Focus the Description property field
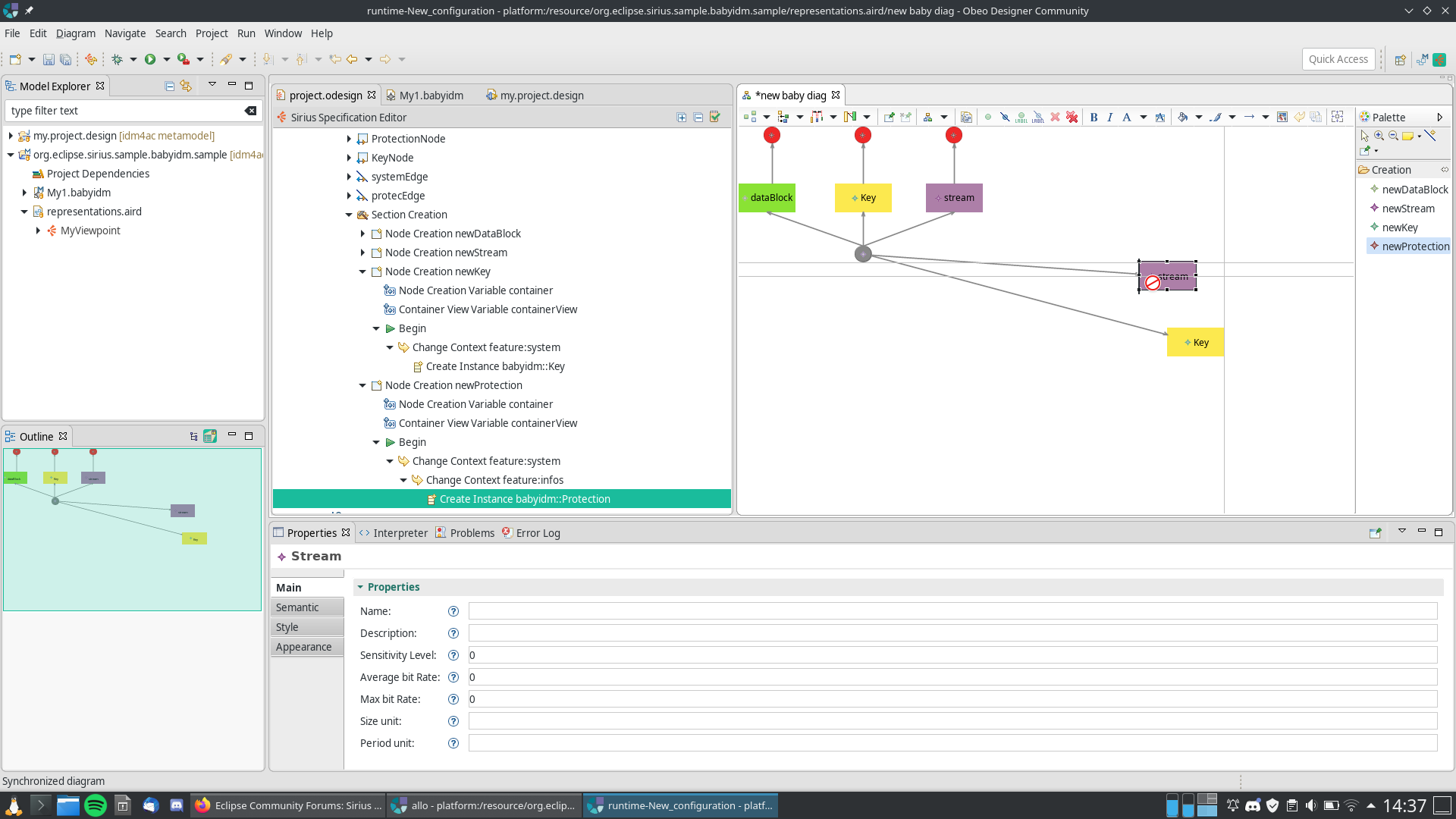 tap(952, 633)
